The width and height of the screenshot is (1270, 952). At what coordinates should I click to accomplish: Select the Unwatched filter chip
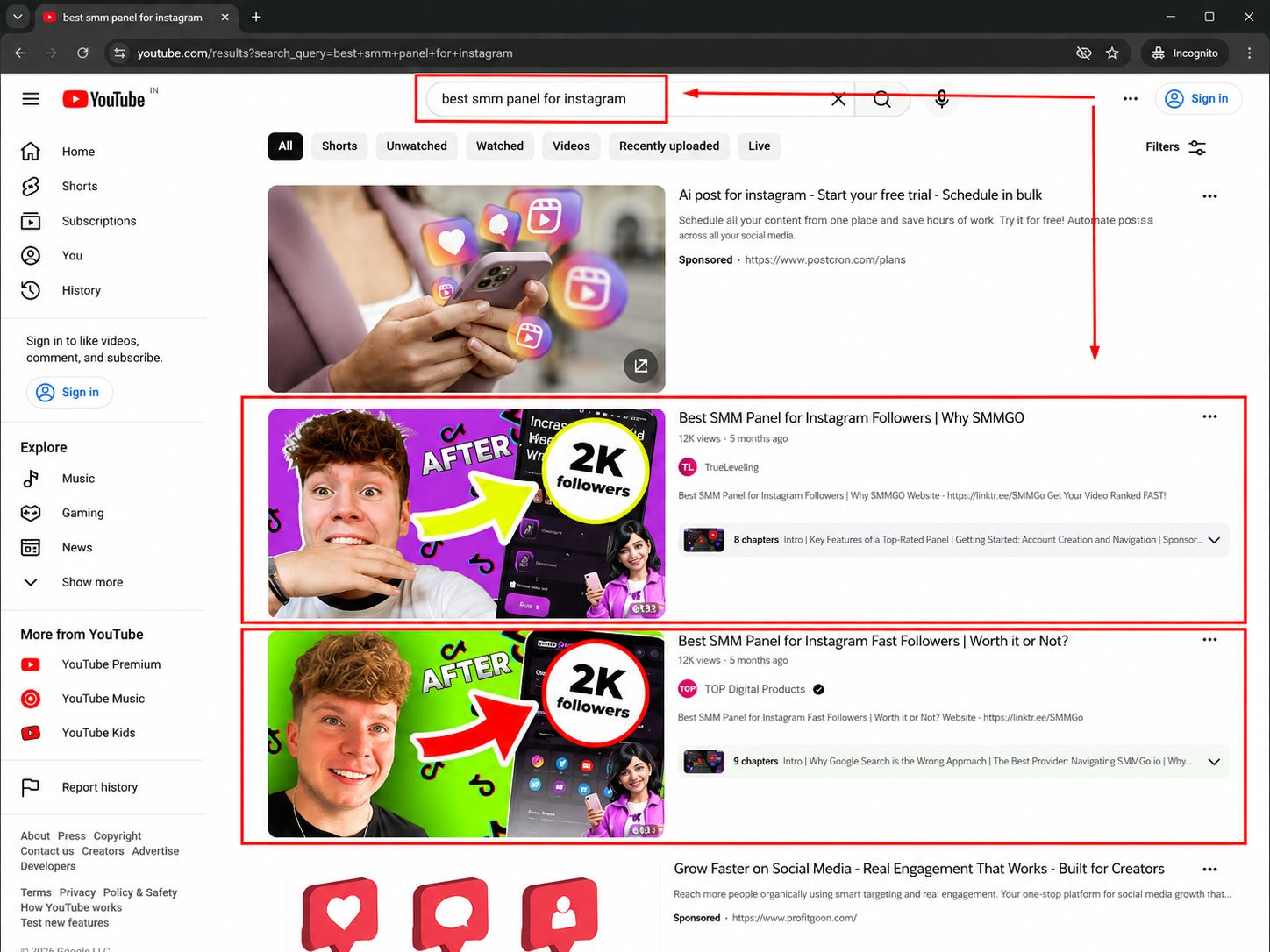click(417, 146)
